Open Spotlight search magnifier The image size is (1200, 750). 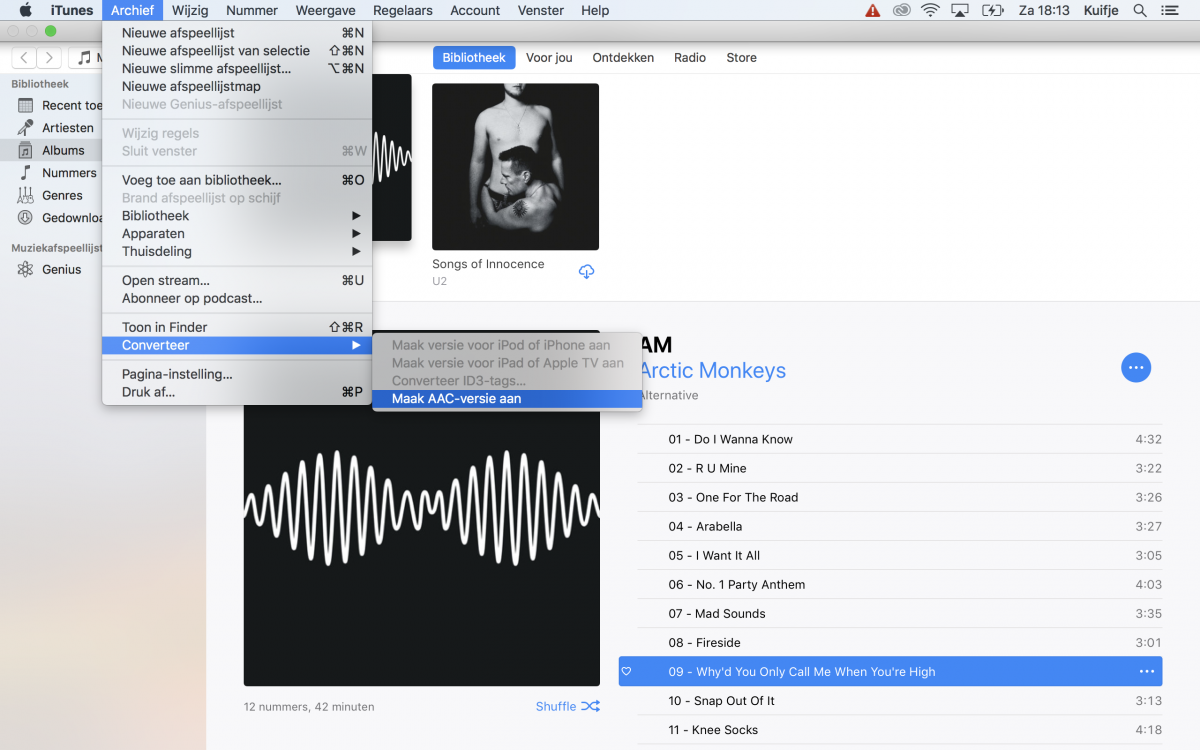tap(1140, 10)
